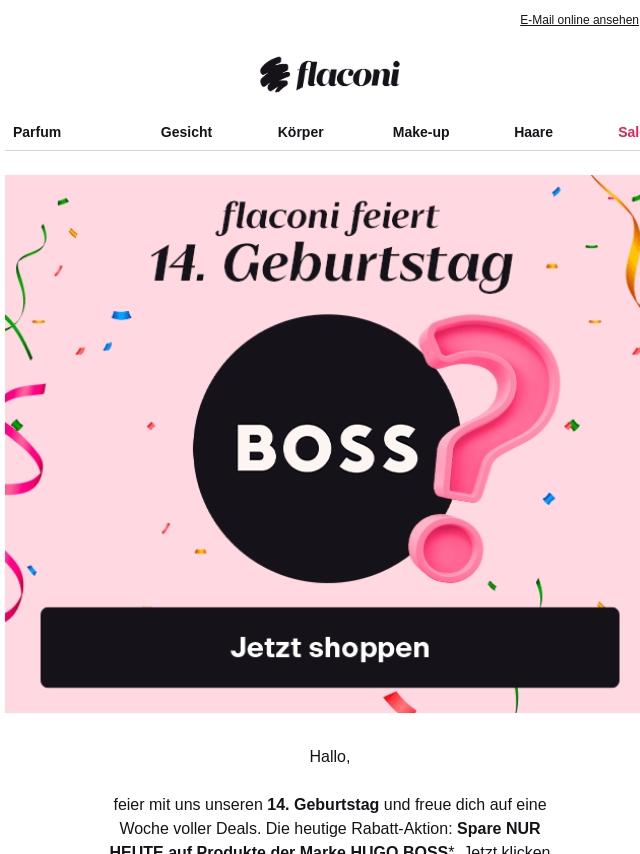Click the 'Jetzt shoppen' button

(x=330, y=648)
